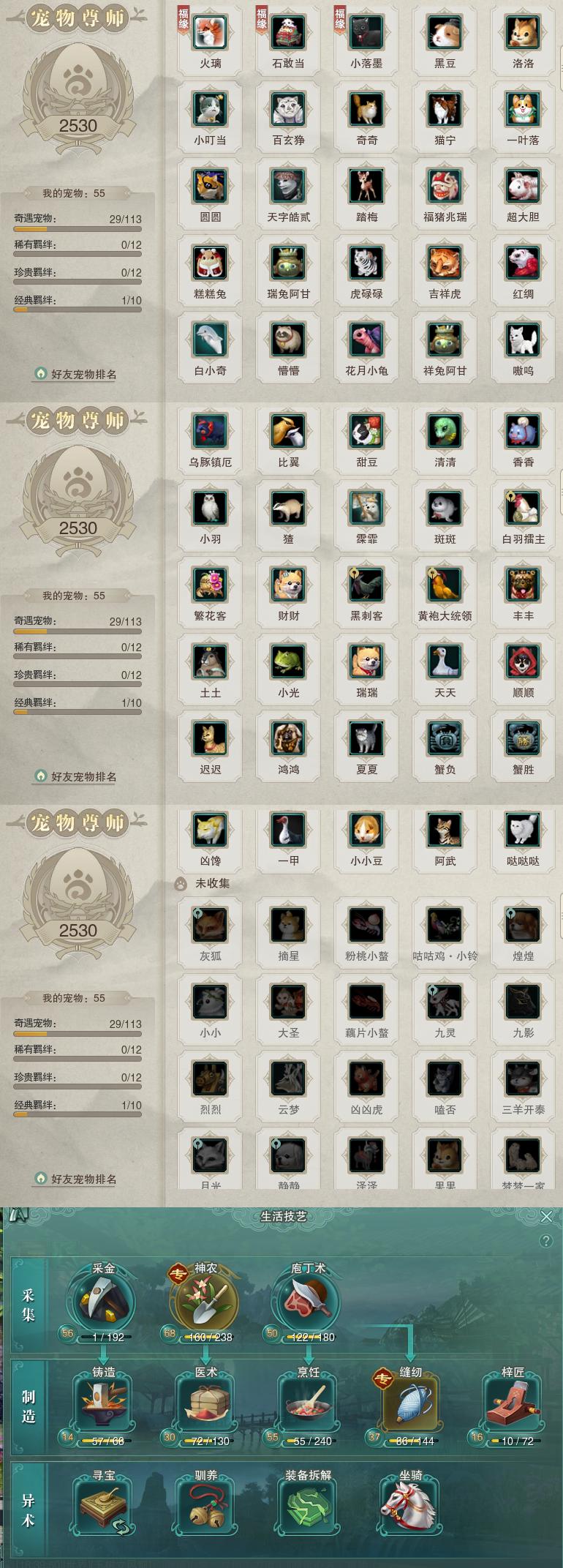Image resolution: width=563 pixels, height=1568 pixels.
Task: Choose the 白小奇 dolphin pet
Action: tap(211, 340)
